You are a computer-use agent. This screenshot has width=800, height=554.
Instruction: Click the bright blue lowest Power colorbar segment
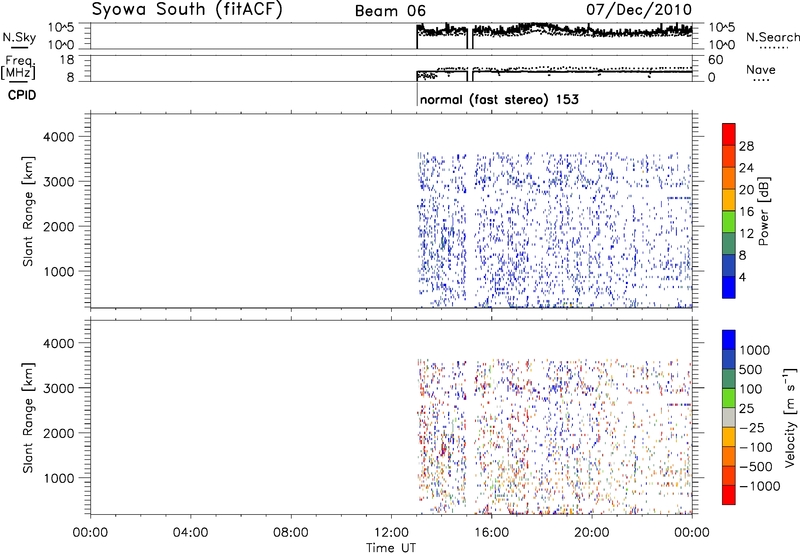729,287
